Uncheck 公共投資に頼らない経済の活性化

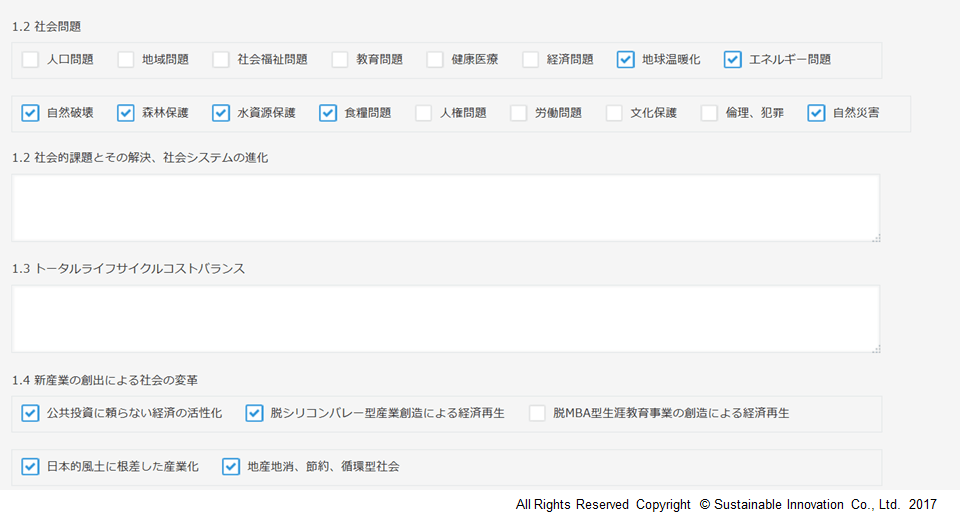pyautogui.click(x=30, y=413)
